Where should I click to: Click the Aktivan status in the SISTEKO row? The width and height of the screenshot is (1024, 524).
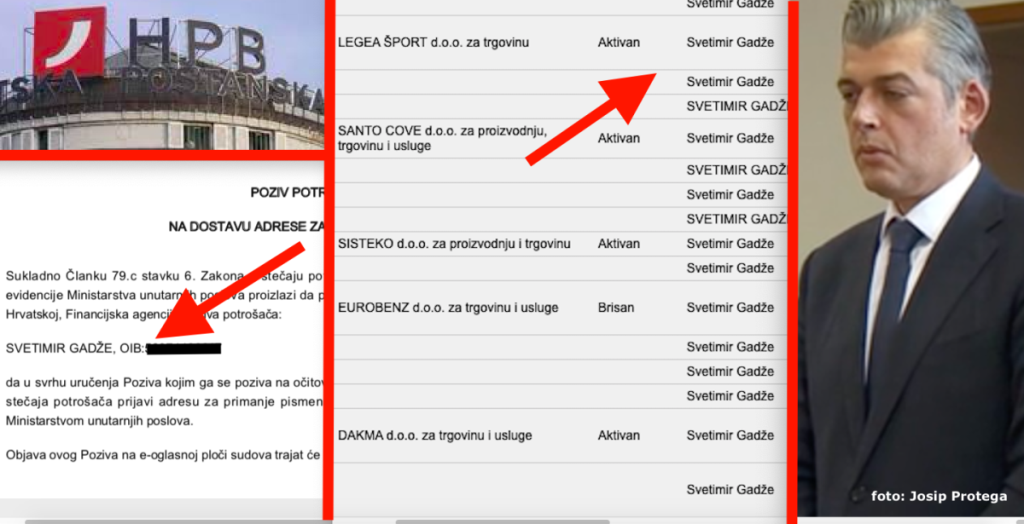(618, 244)
